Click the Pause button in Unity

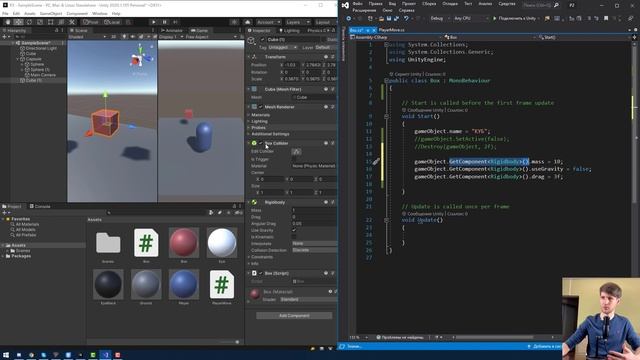[164, 22]
